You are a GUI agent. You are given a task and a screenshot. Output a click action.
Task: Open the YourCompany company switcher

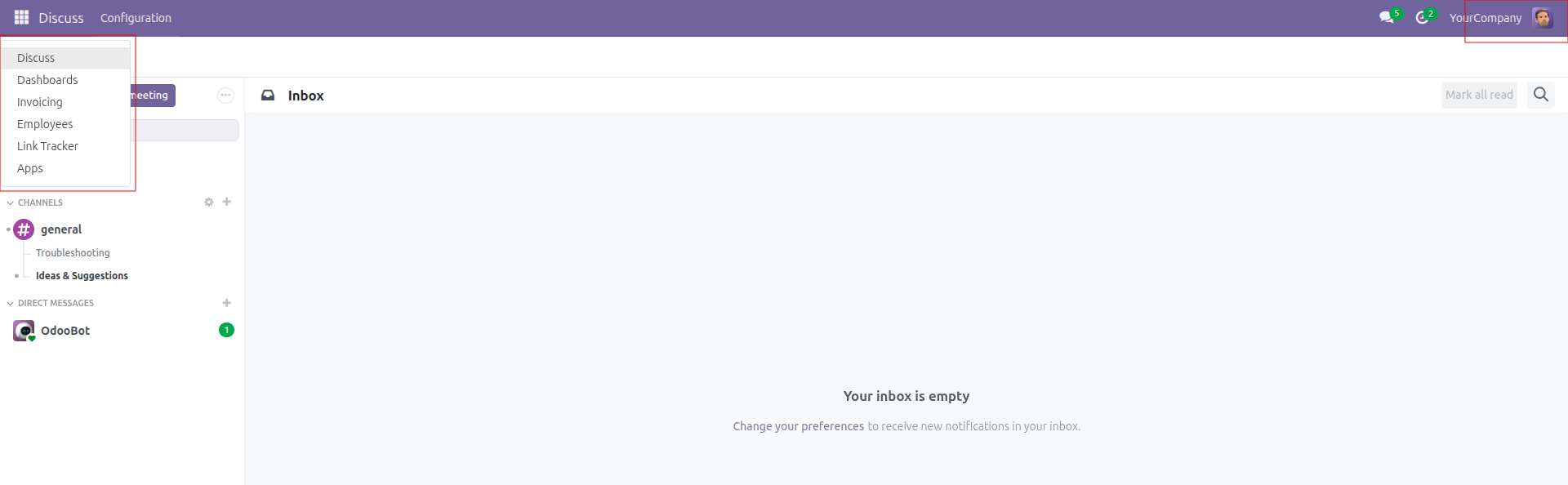pos(1485,18)
